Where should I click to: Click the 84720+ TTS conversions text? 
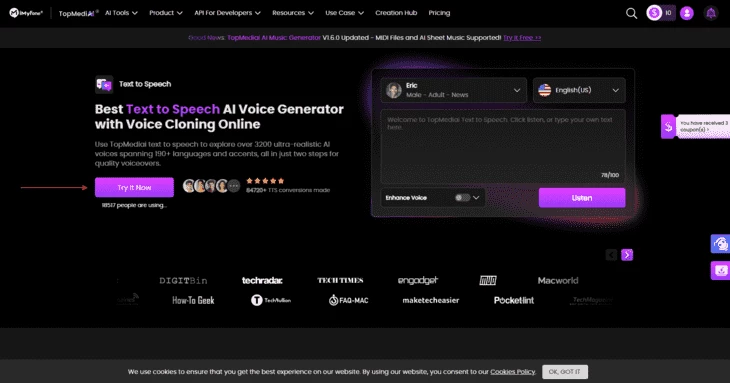[288, 190]
